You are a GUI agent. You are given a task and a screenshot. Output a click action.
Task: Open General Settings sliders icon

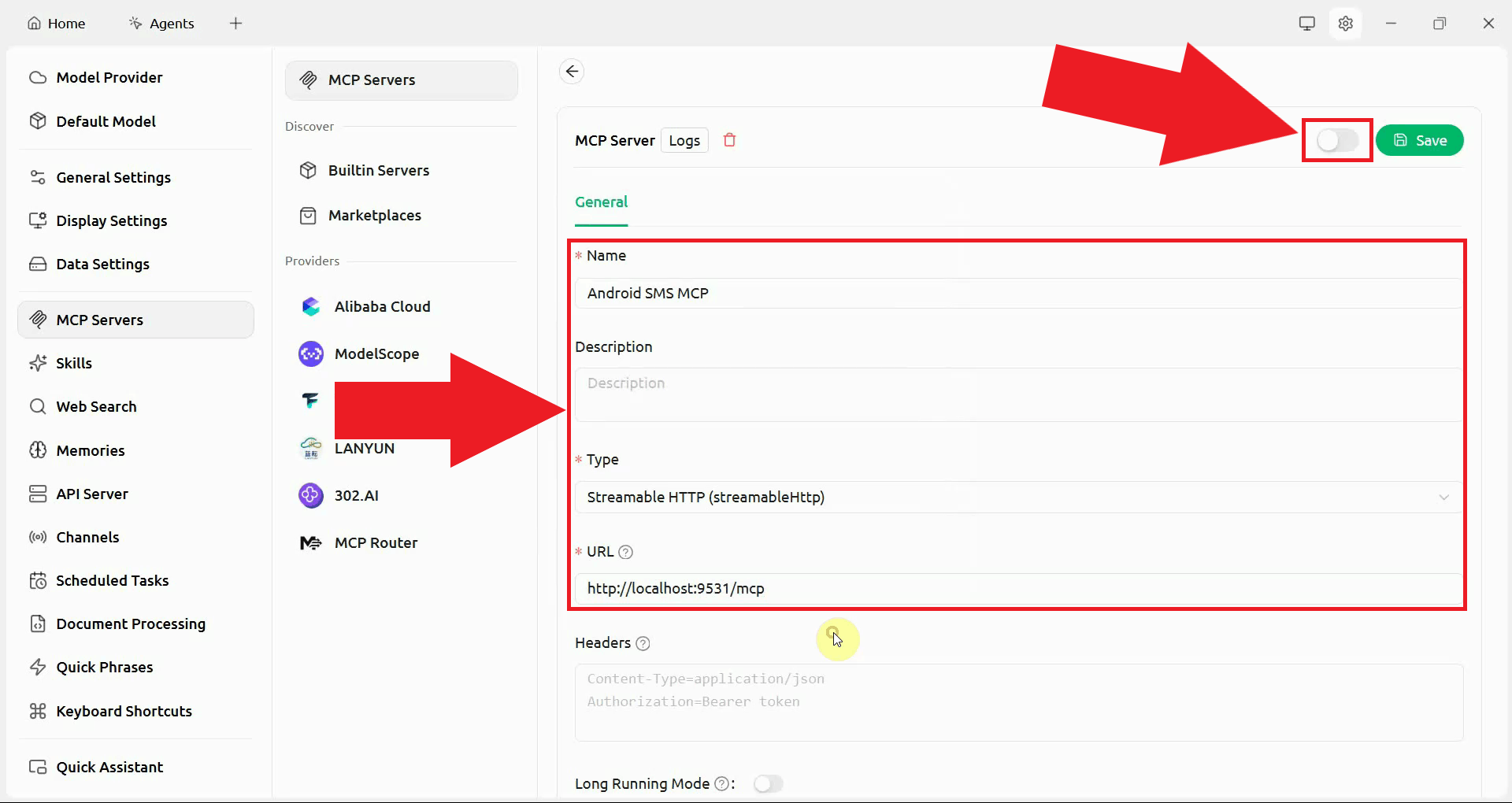(38, 177)
